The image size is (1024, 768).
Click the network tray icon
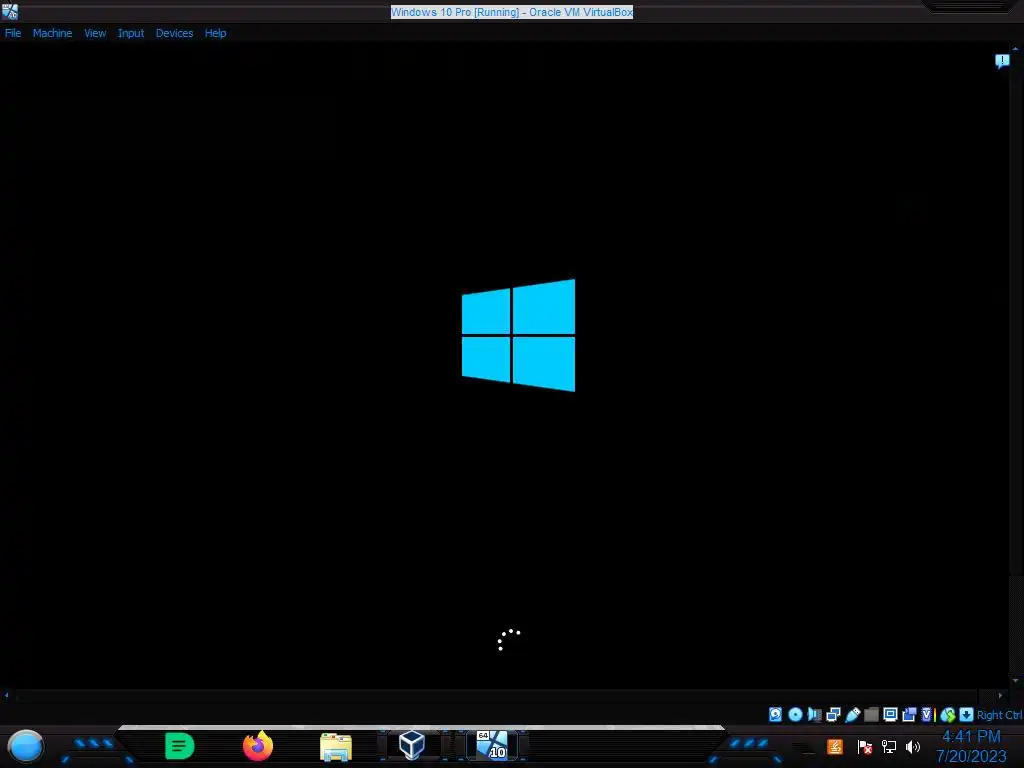pos(889,746)
